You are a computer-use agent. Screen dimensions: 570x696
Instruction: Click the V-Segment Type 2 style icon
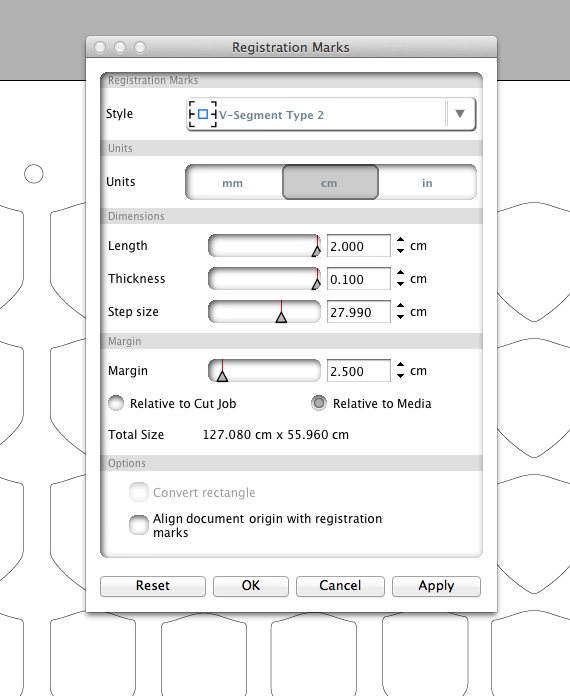pyautogui.click(x=203, y=115)
